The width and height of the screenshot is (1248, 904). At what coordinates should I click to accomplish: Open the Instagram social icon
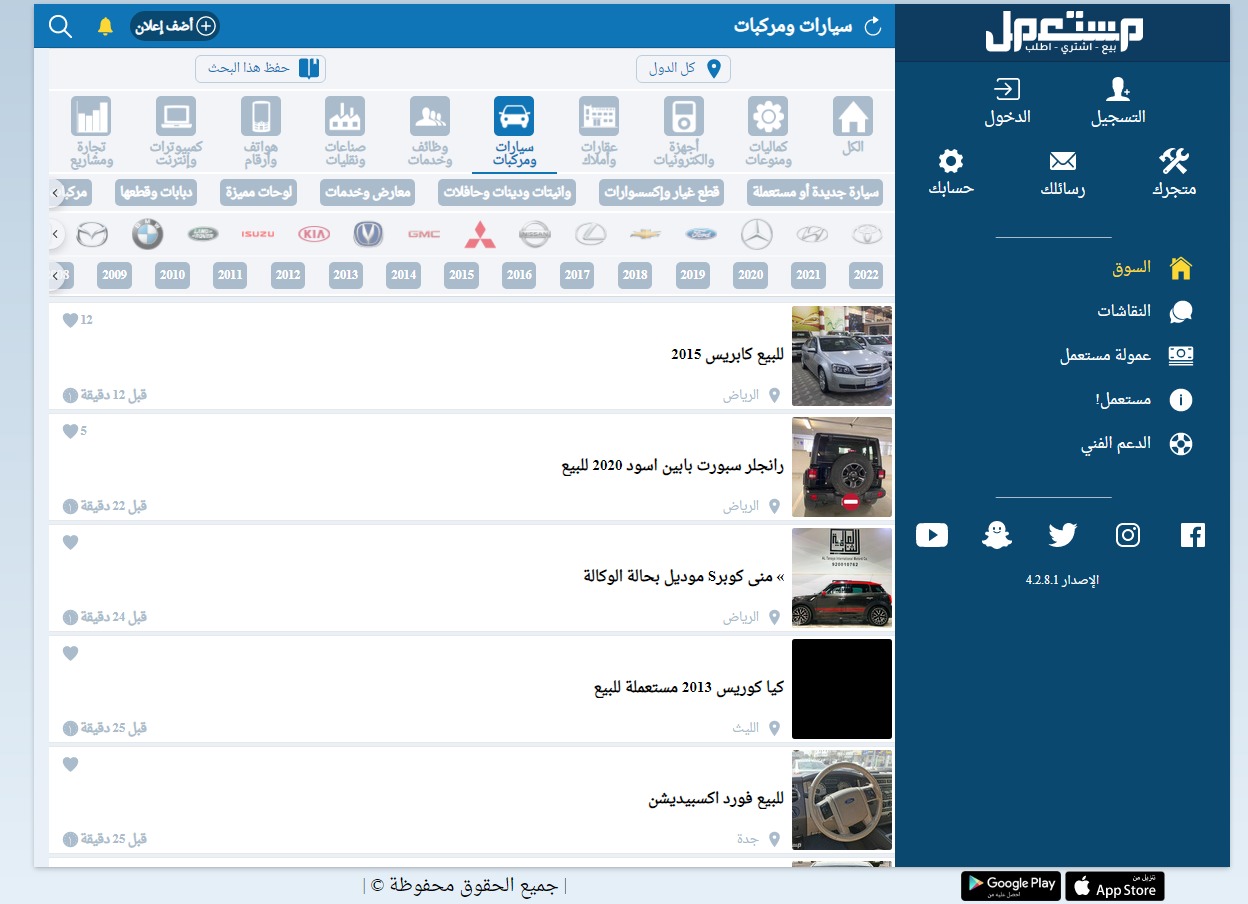pyautogui.click(x=1127, y=535)
